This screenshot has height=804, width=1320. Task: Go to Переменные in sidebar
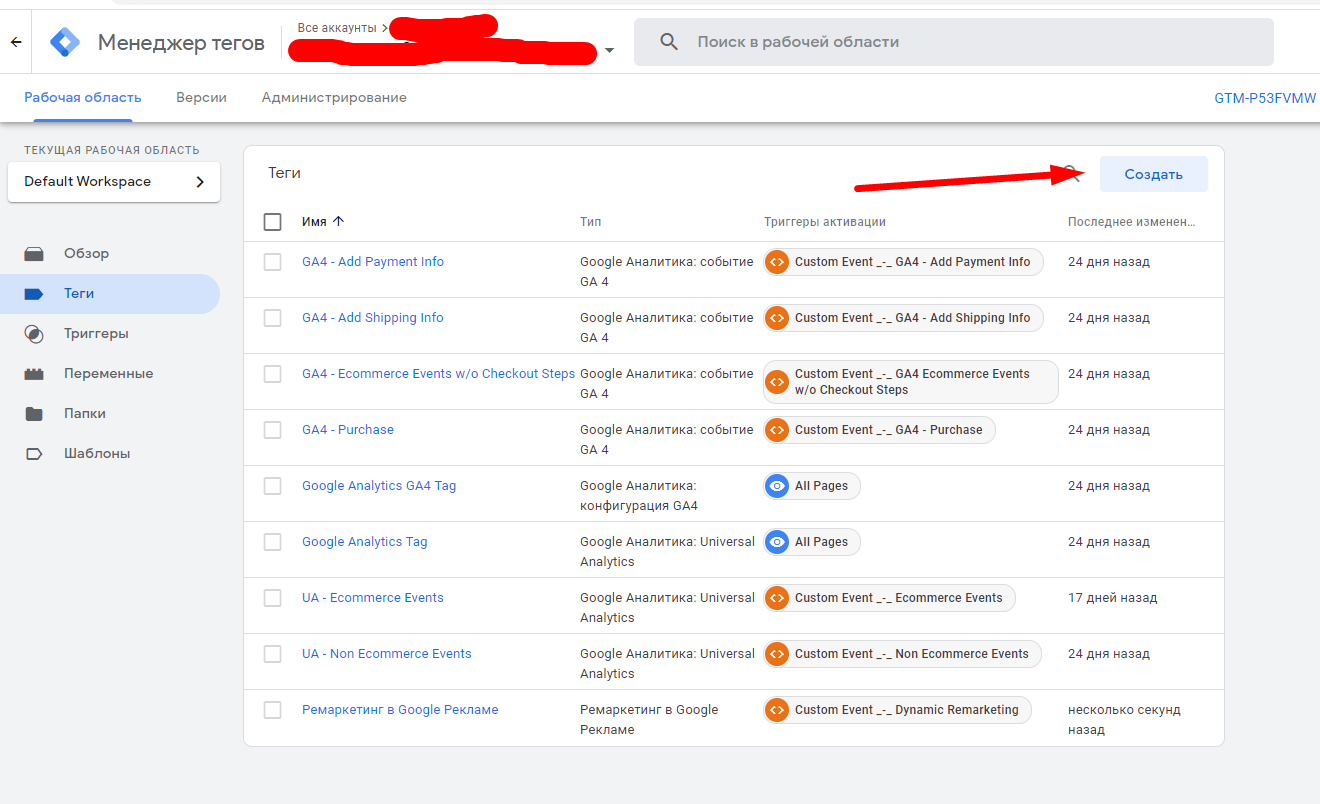pos(108,374)
